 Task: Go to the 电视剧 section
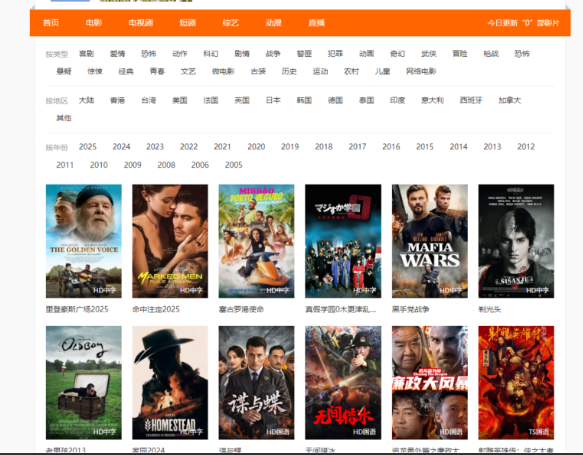(x=141, y=23)
